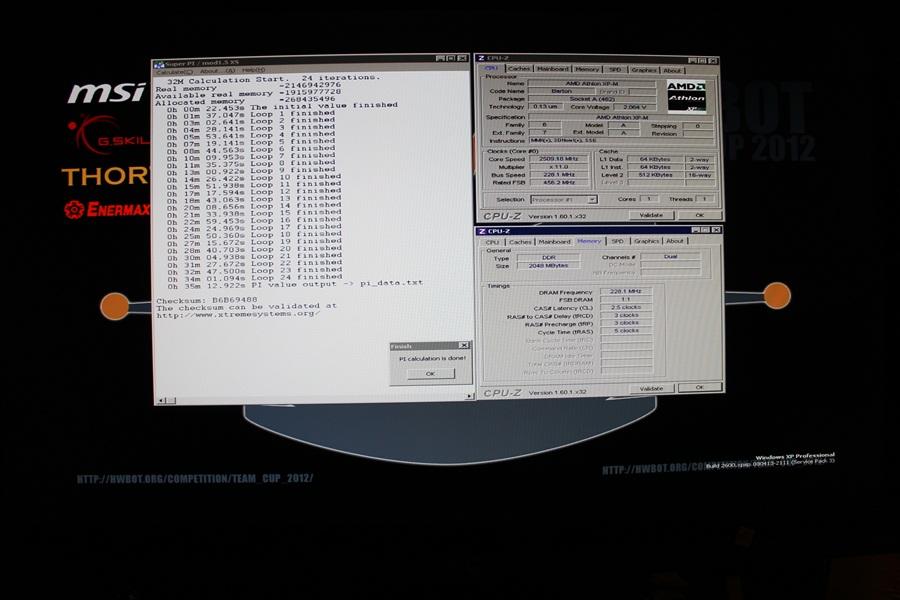Image resolution: width=900 pixels, height=600 pixels.
Task: Click the Super PI horizontal scrollbar right arrow
Action: (469, 396)
